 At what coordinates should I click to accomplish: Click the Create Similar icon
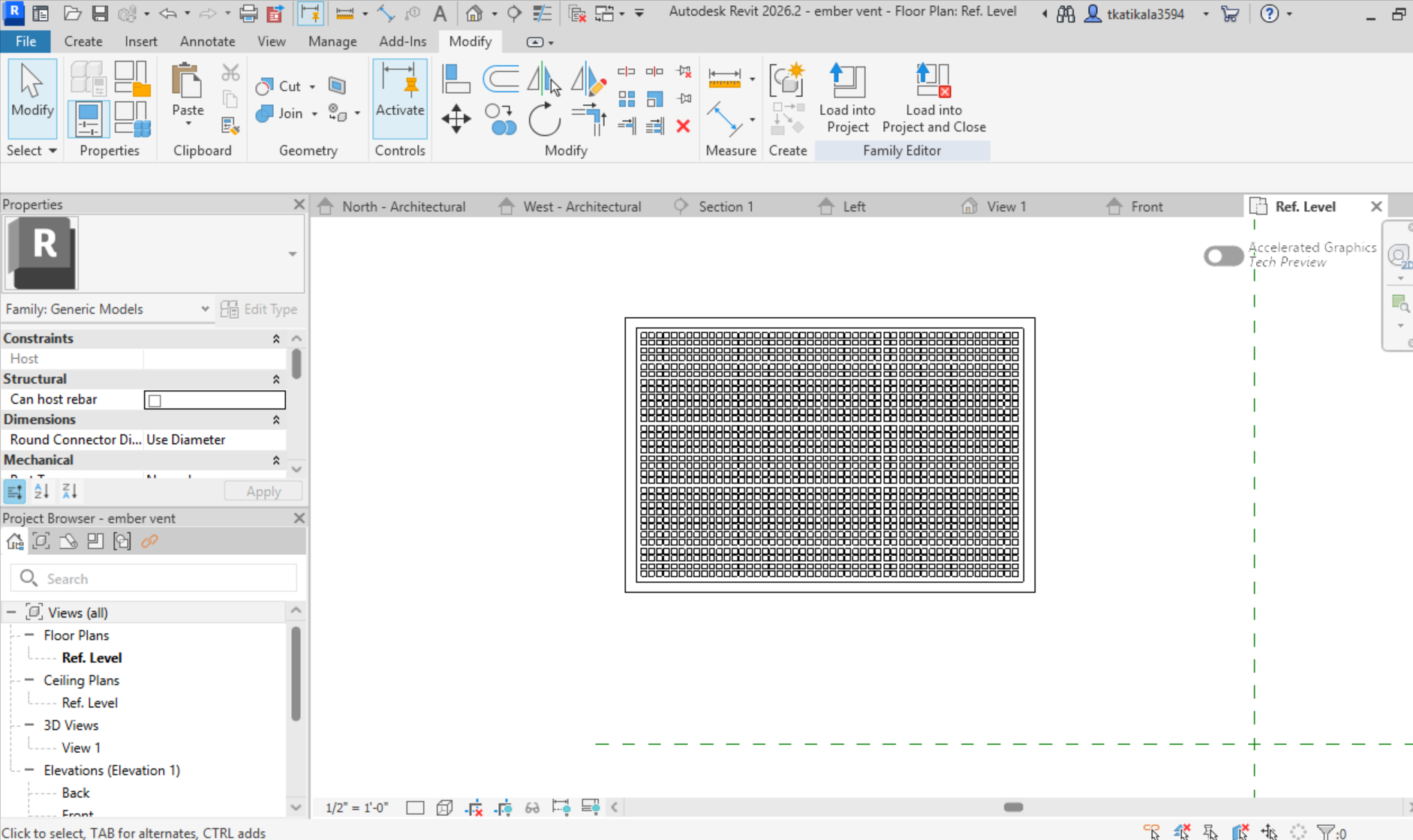tap(787, 79)
